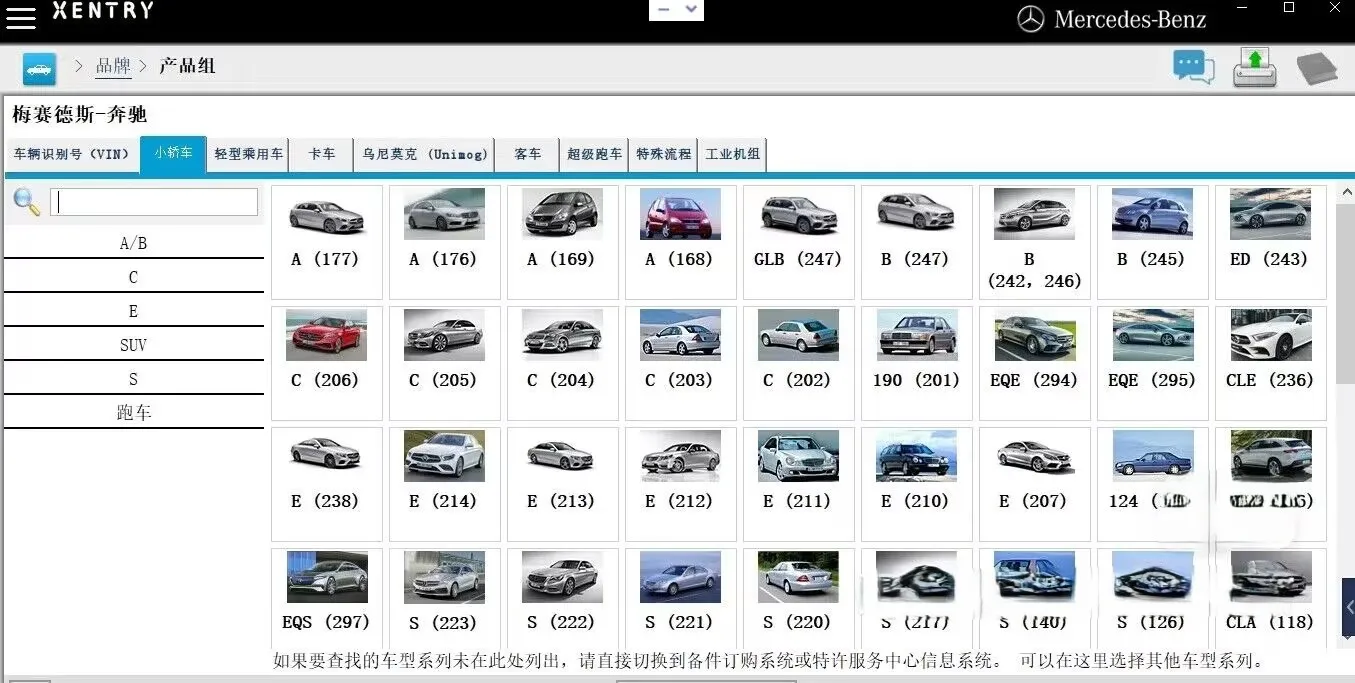Open the gray manual book icon
The width and height of the screenshot is (1355, 683).
coord(1317,69)
